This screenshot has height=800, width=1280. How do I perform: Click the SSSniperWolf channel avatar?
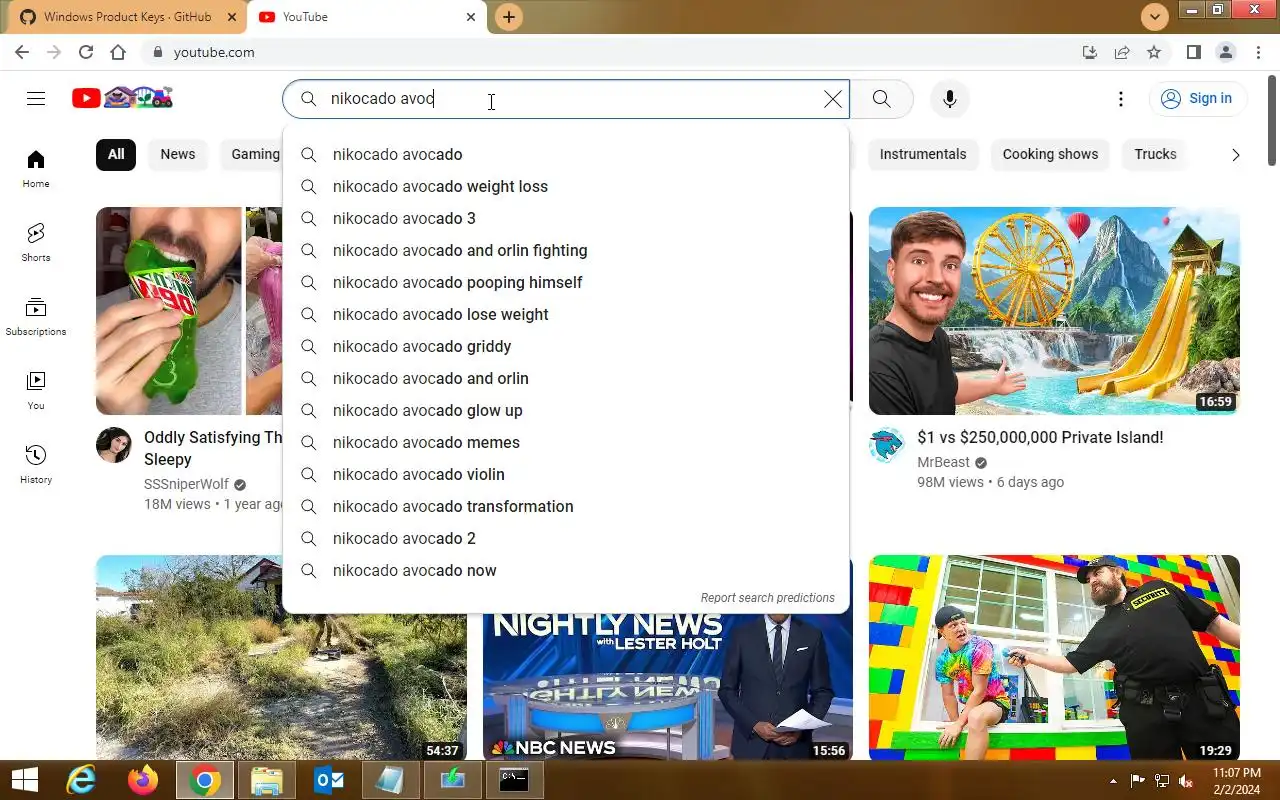[114, 445]
